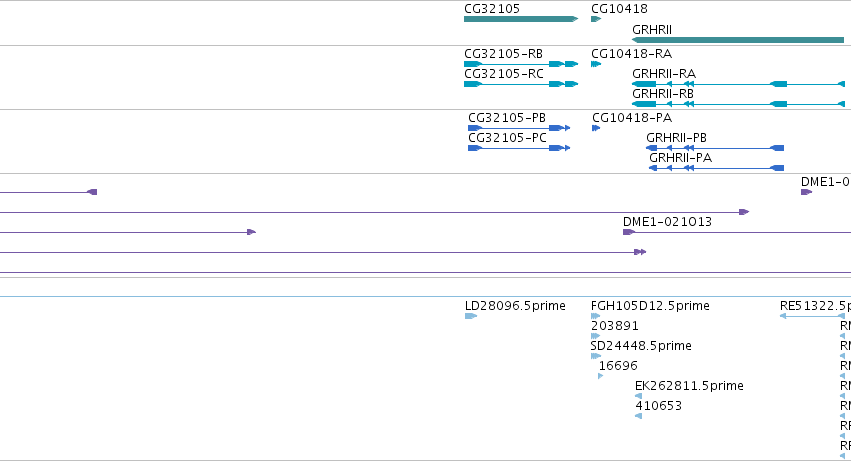This screenshot has height=461, width=851.
Task: Click the DME1-021013 purple start glyph
Action: [628, 232]
